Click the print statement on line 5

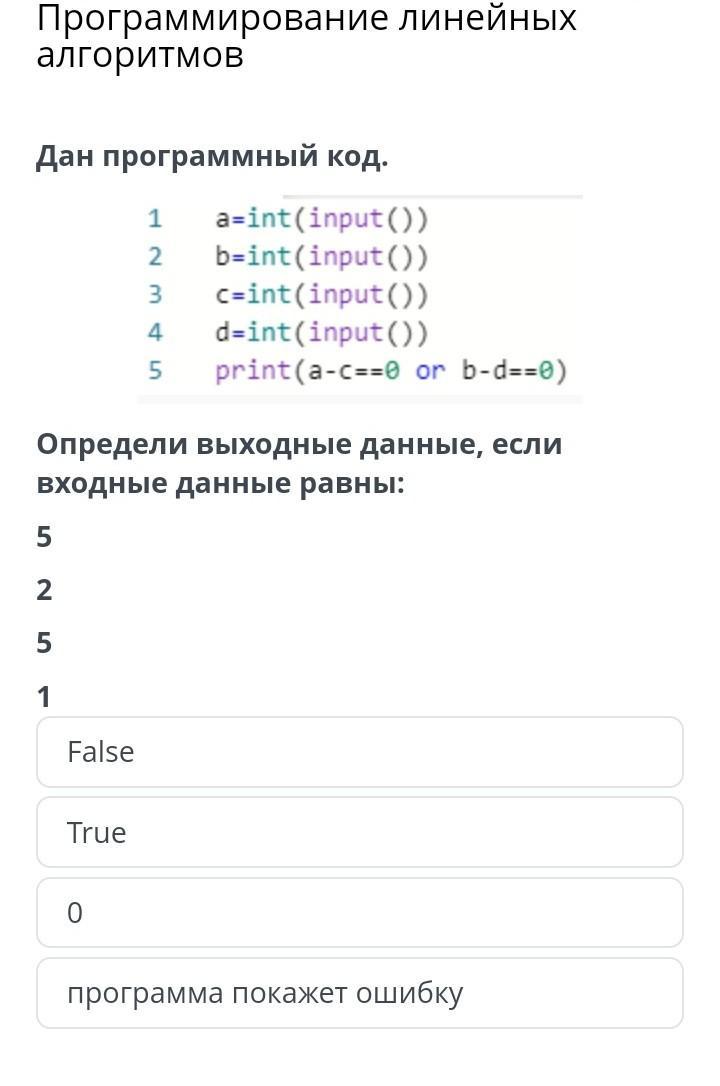(391, 371)
